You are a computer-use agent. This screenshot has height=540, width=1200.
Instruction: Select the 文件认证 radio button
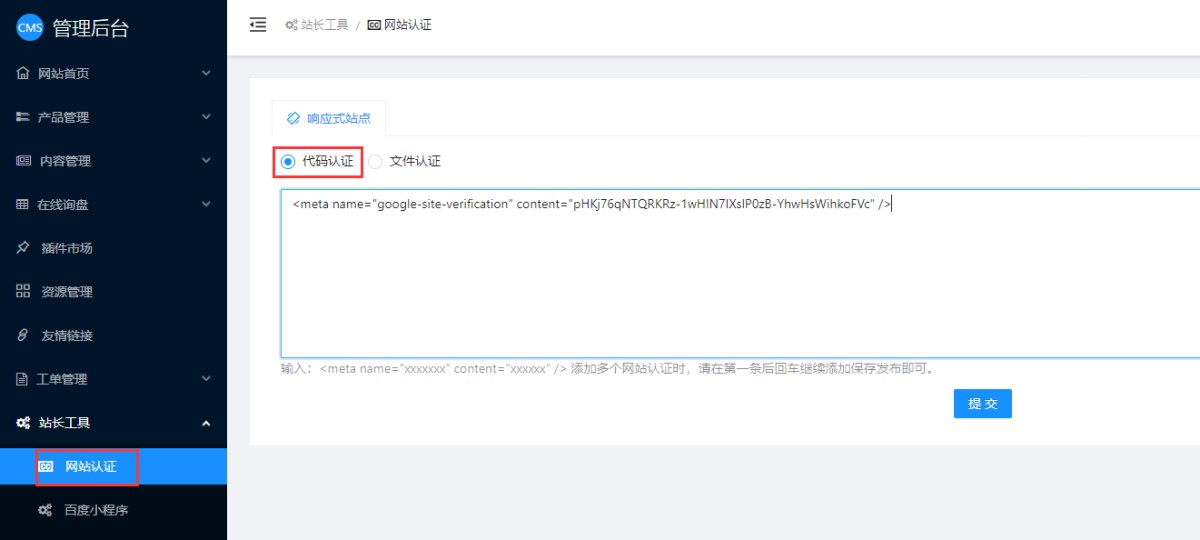pyautogui.click(x=375, y=161)
